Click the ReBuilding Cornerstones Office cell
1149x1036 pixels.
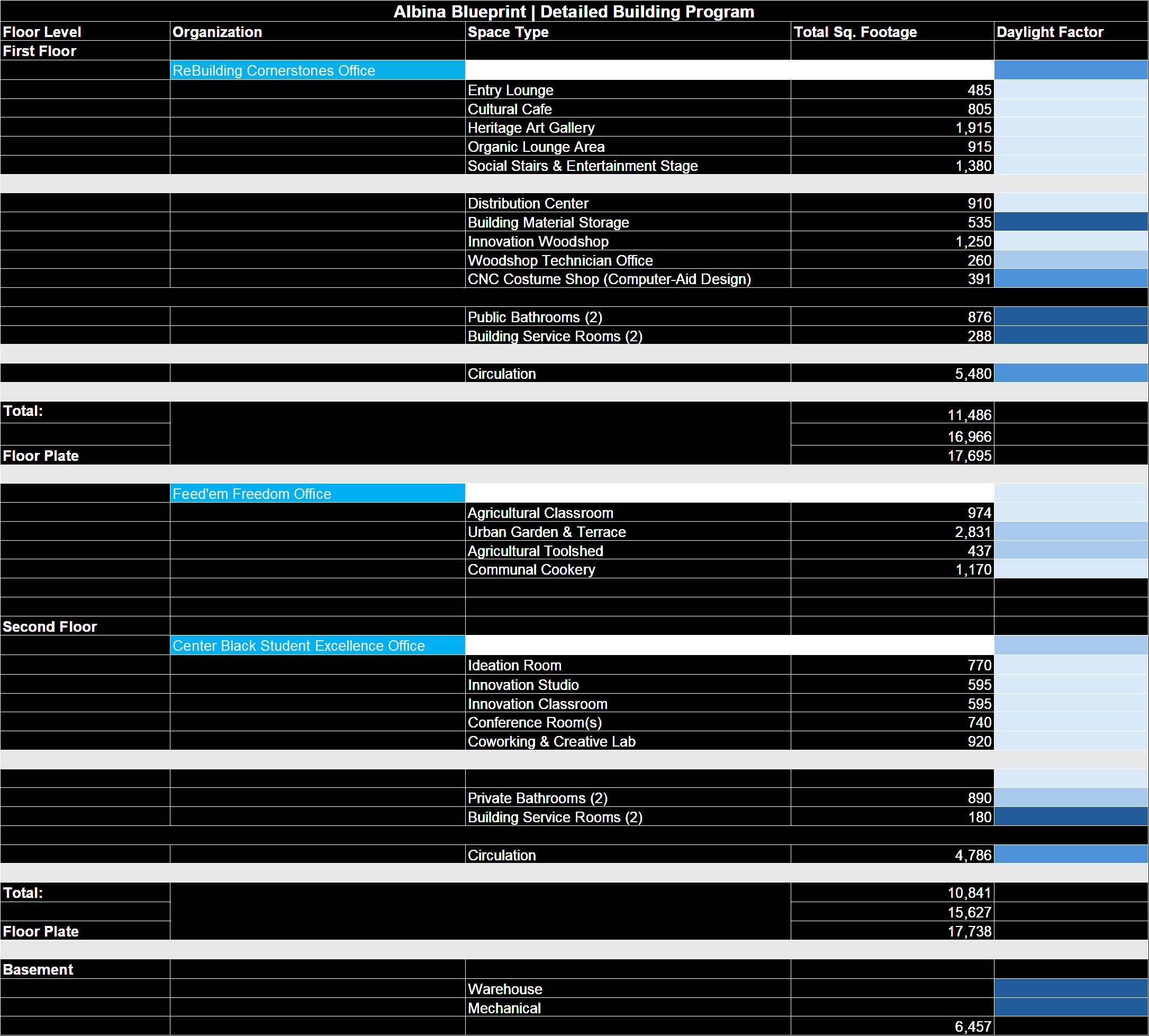pyautogui.click(x=317, y=70)
